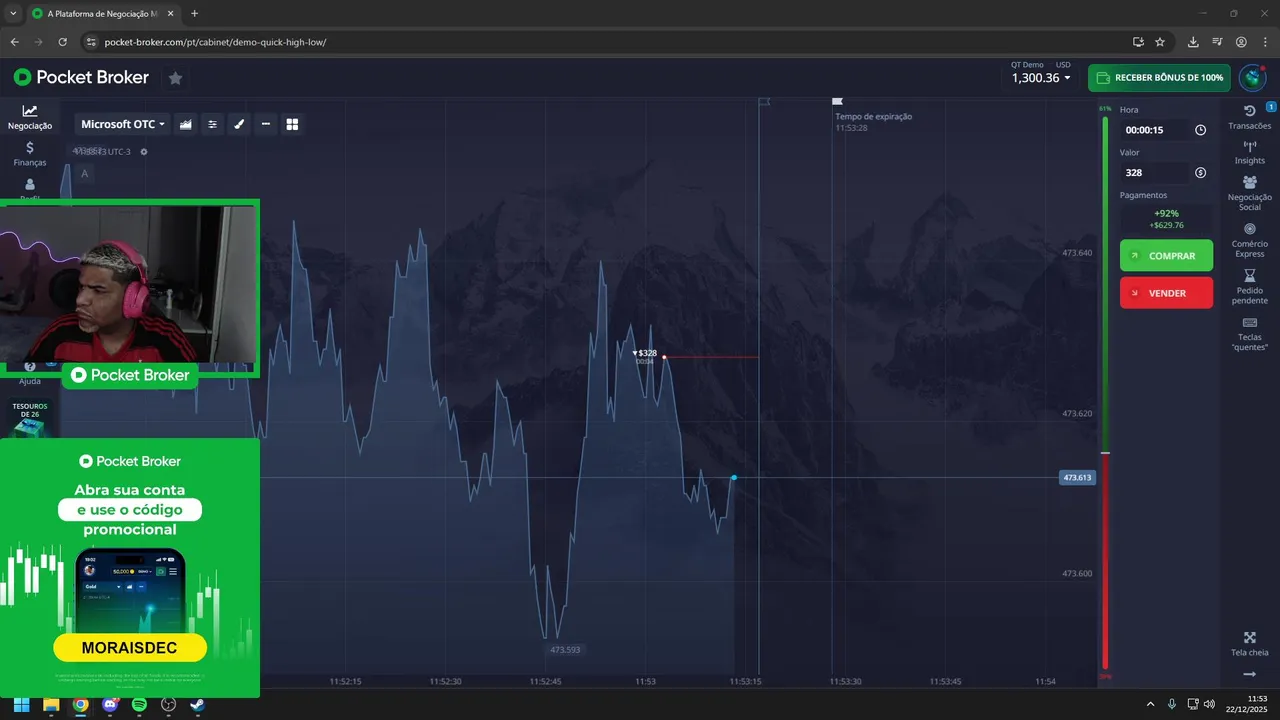Click the clock icon beside Hora
Screen dimensions: 1280x720
[x=1200, y=130]
